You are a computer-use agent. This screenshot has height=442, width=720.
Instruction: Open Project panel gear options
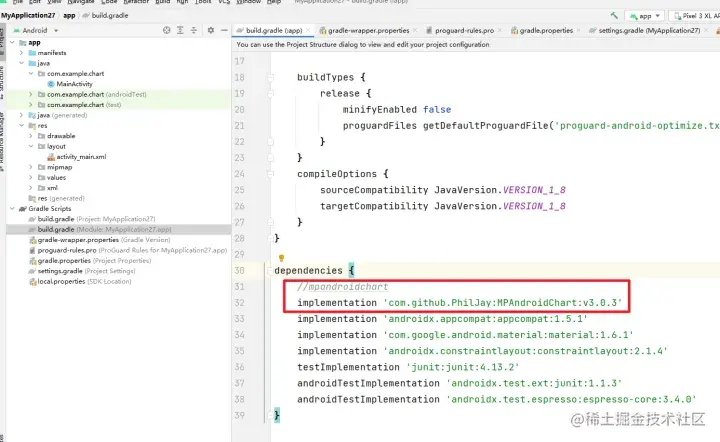(211, 30)
